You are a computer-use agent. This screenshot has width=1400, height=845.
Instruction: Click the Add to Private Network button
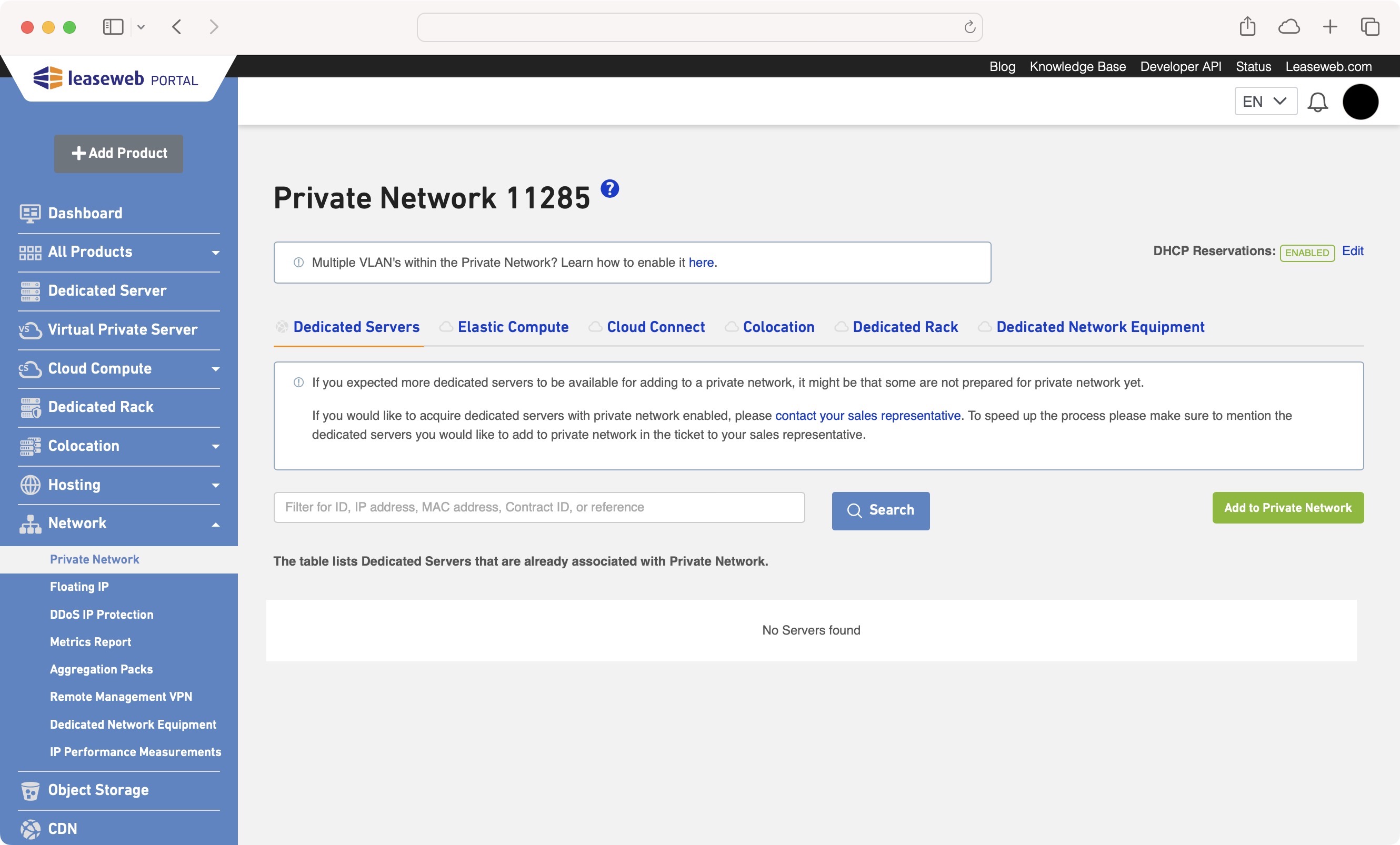coord(1287,508)
